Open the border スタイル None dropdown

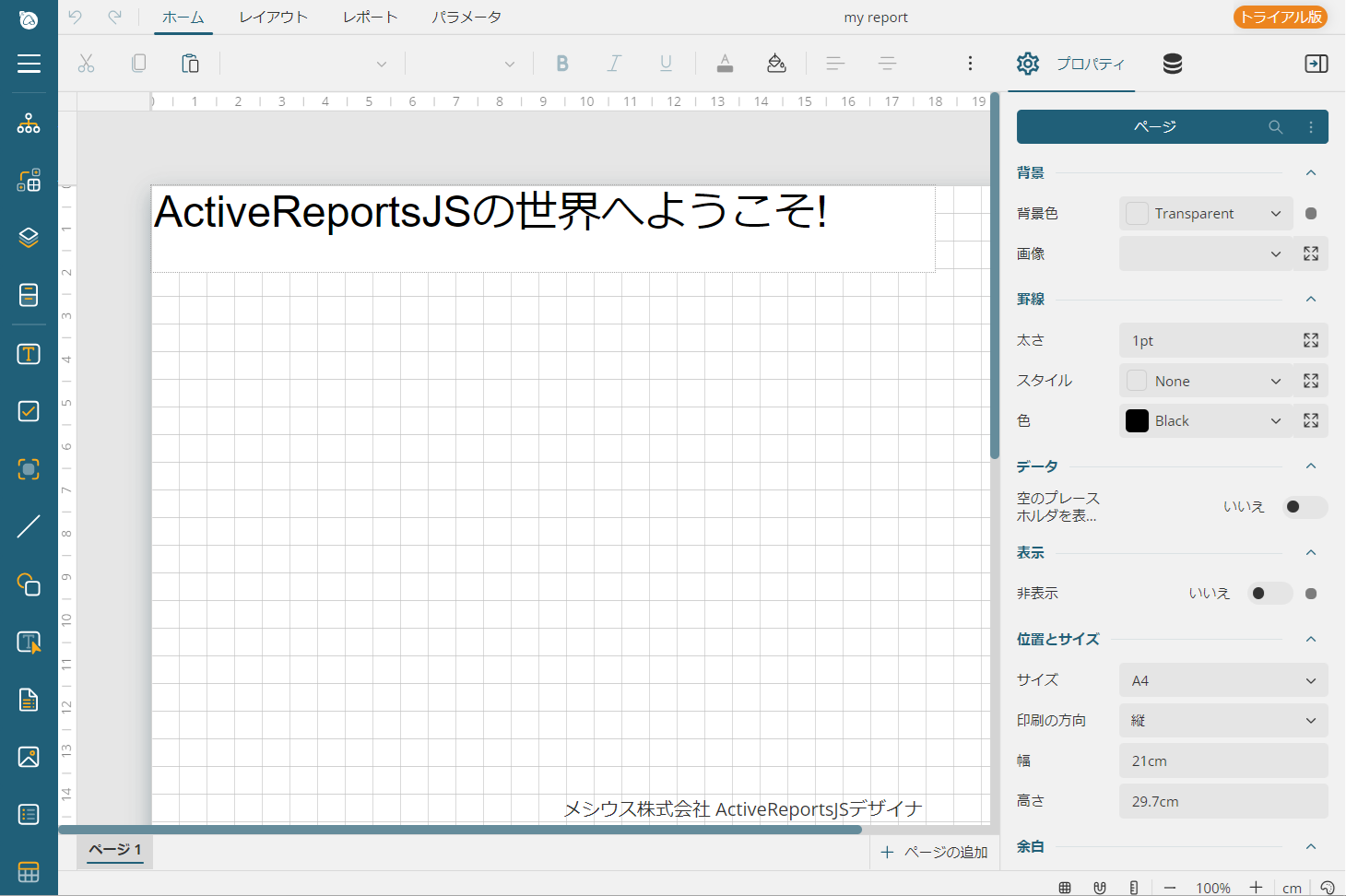pos(1206,381)
